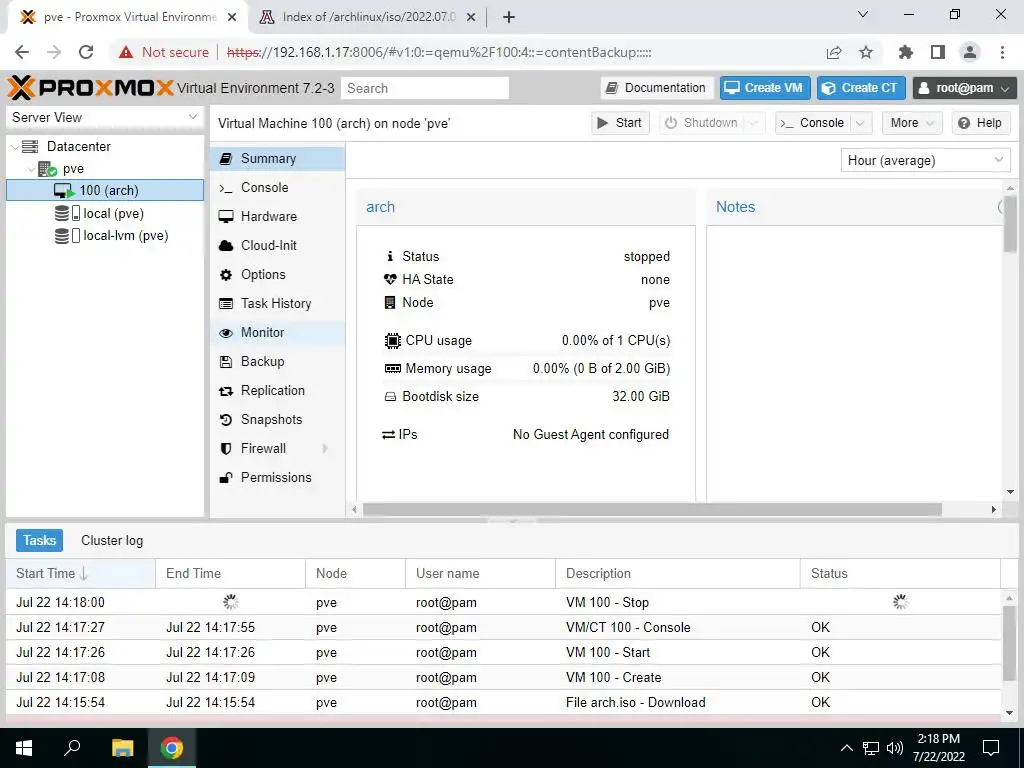This screenshot has width=1024, height=768.
Task: Click the Proxmox logo
Action: click(x=90, y=88)
